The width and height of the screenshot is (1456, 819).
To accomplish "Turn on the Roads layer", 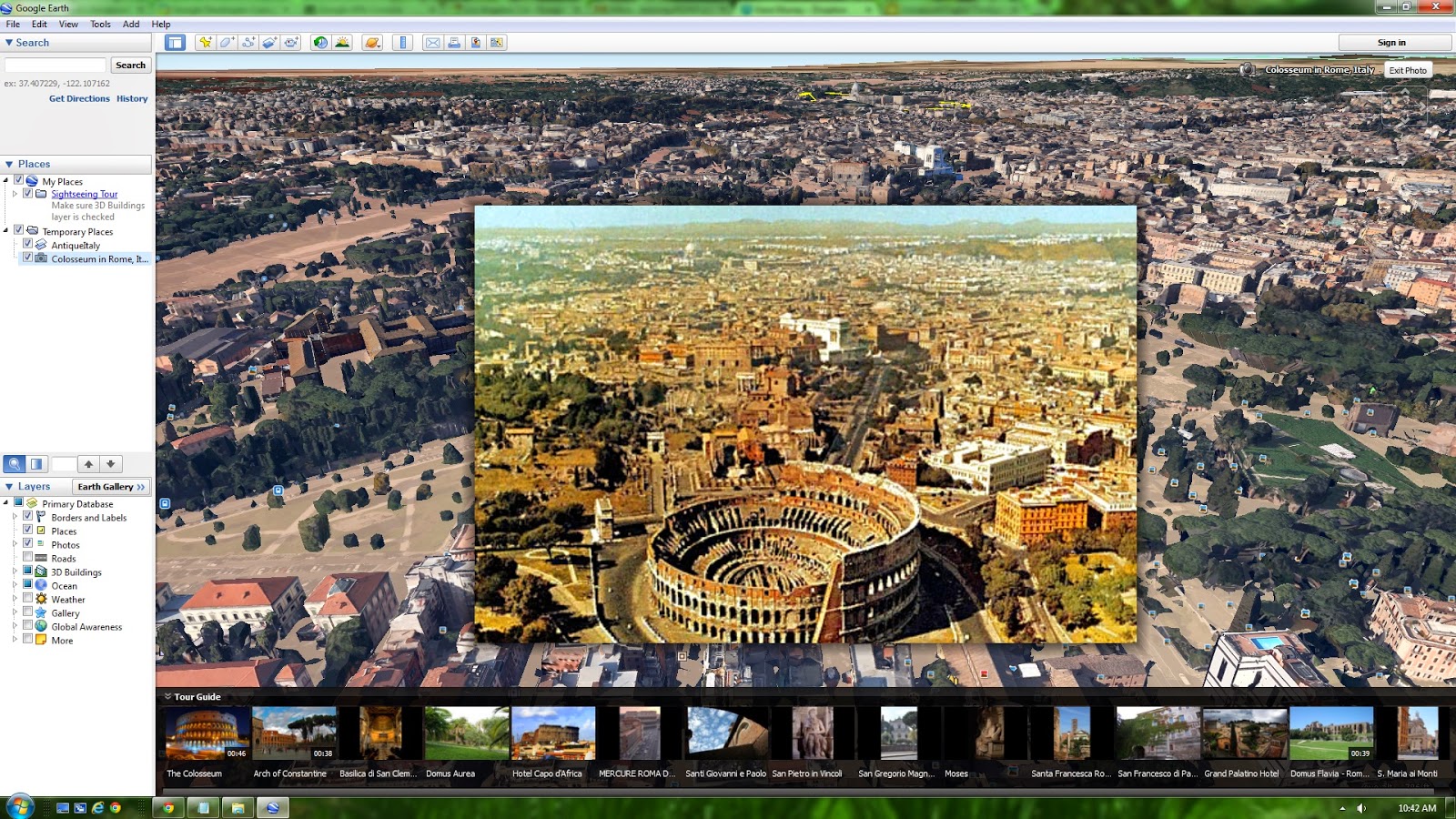I will (28, 558).
